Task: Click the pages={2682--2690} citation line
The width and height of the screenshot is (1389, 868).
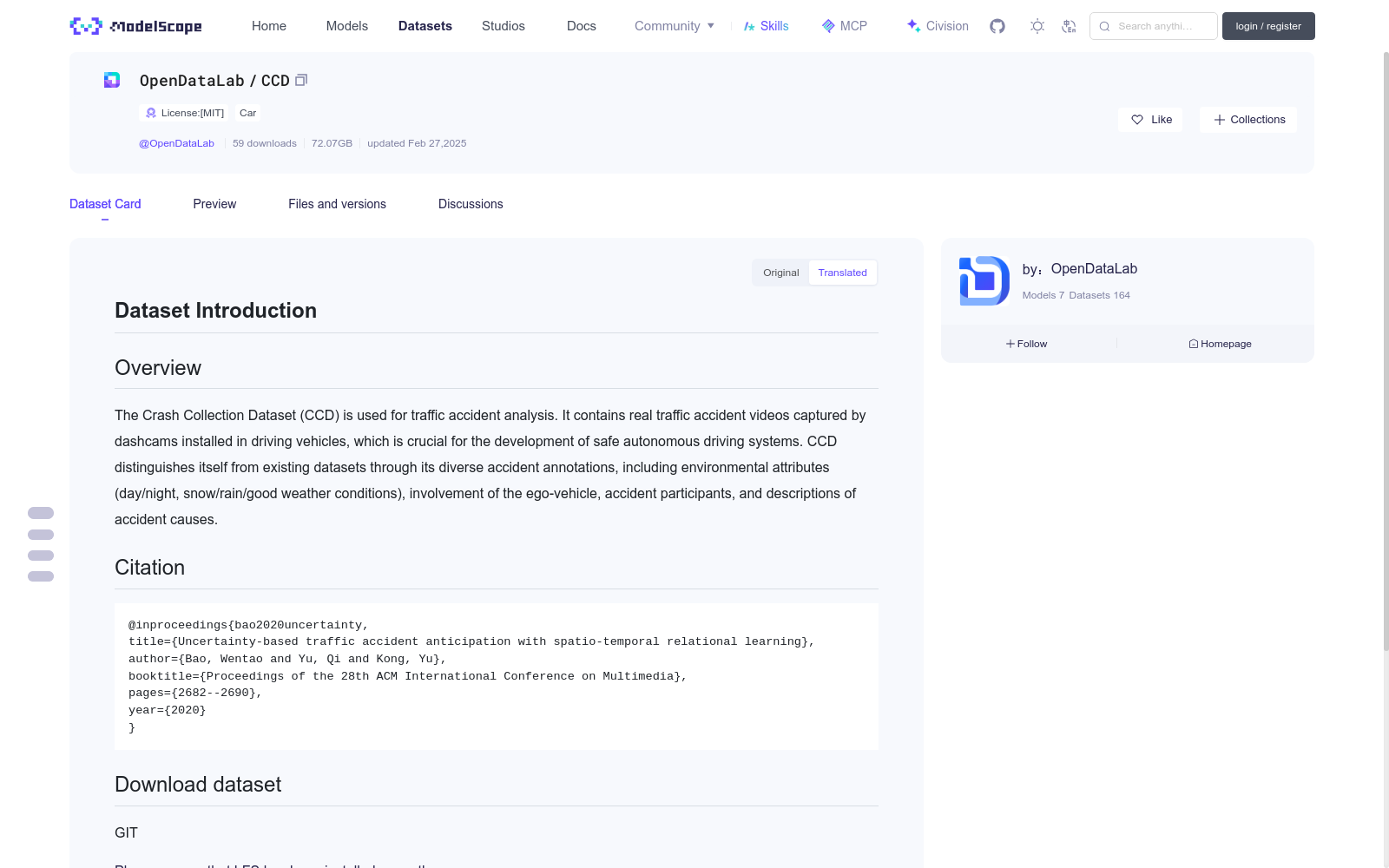Action: (195, 693)
